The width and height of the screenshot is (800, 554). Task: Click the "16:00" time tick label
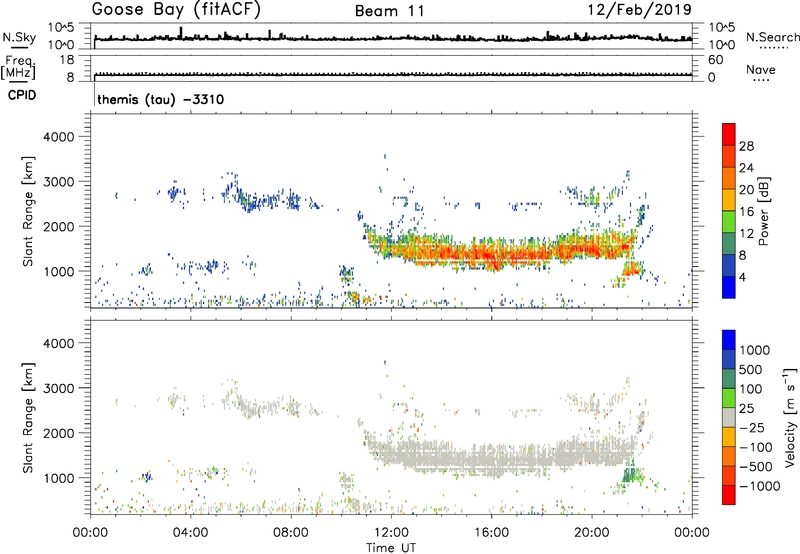491,533
